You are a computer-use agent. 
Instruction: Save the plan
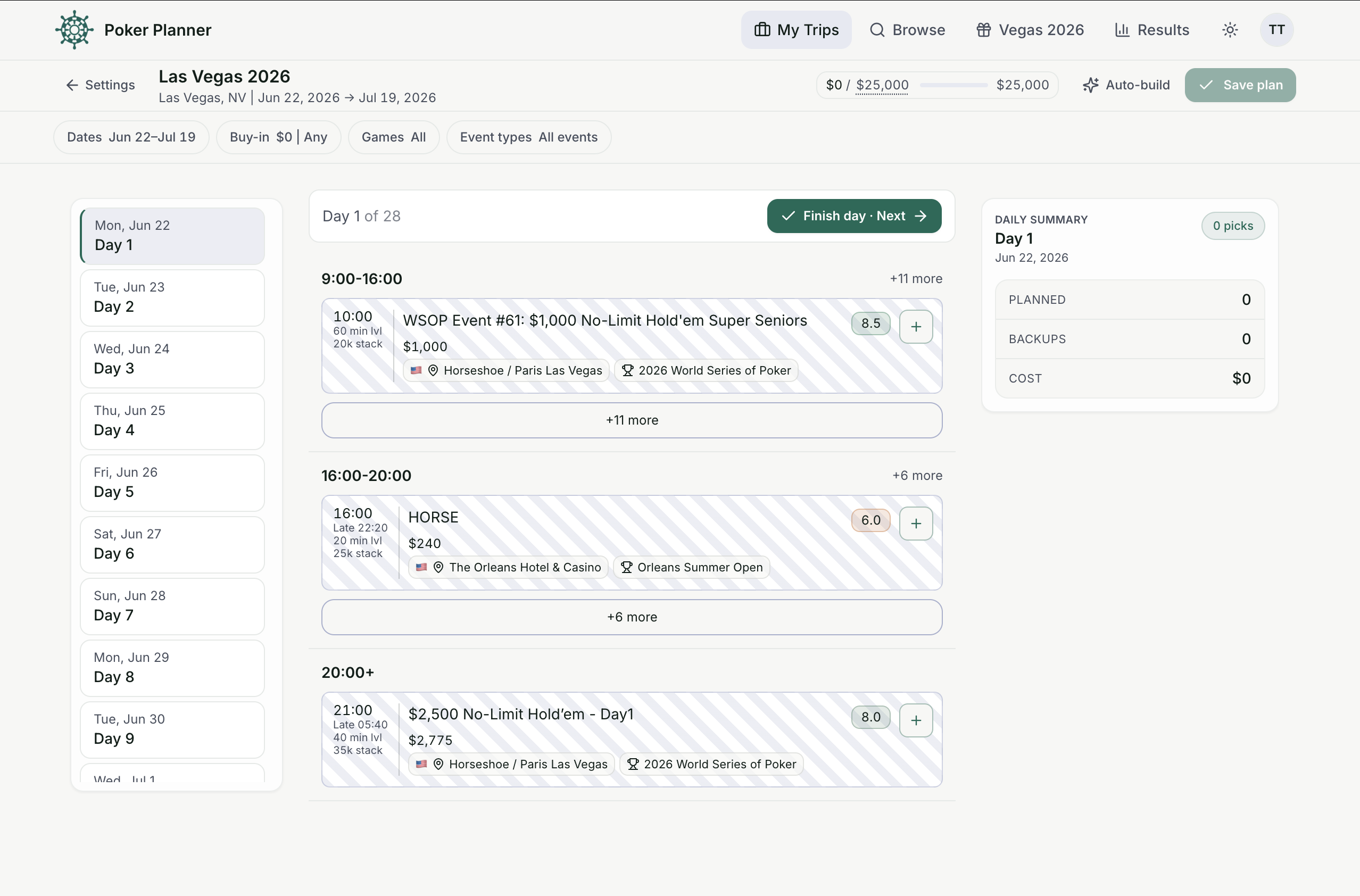(x=1240, y=85)
